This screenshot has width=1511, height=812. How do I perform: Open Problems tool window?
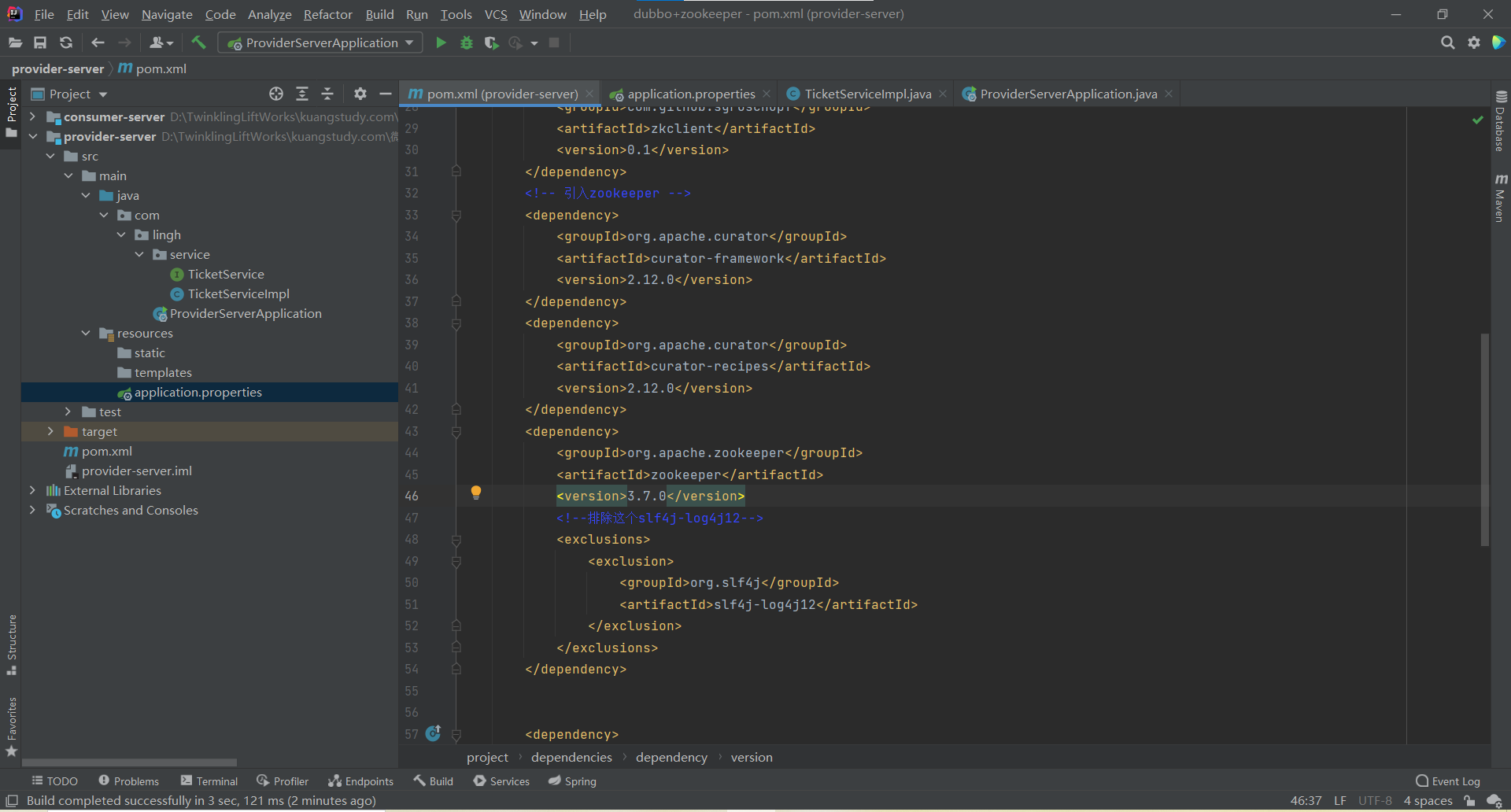click(128, 781)
